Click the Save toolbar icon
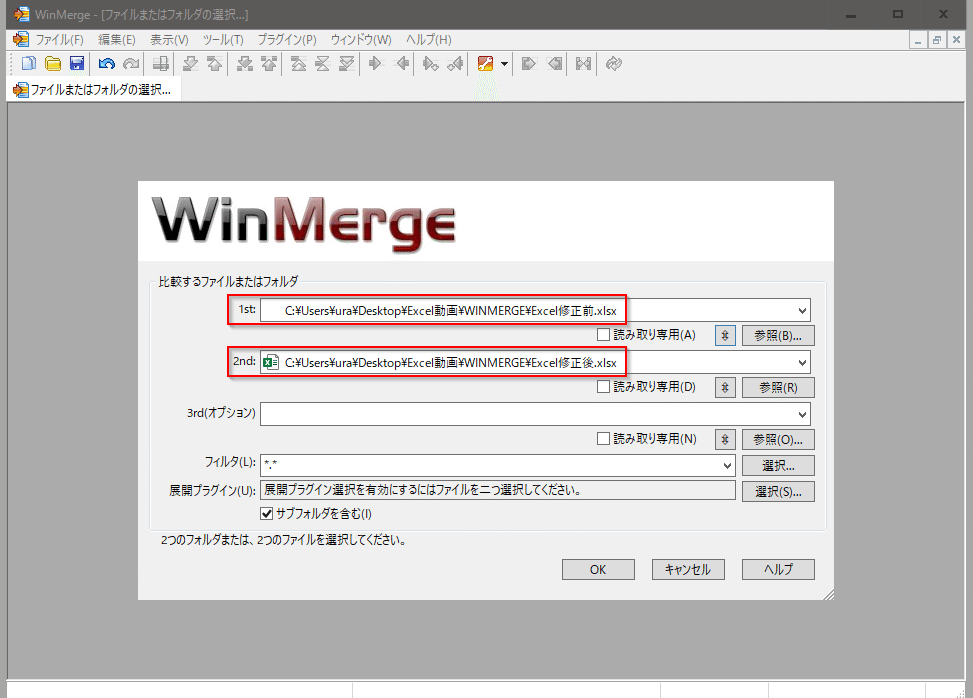The height and width of the screenshot is (698, 973). [x=76, y=63]
